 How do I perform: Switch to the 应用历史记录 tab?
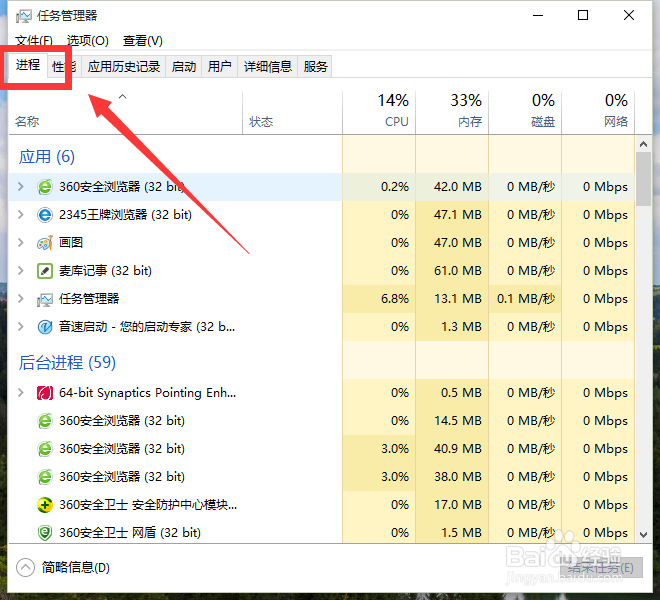pos(124,67)
